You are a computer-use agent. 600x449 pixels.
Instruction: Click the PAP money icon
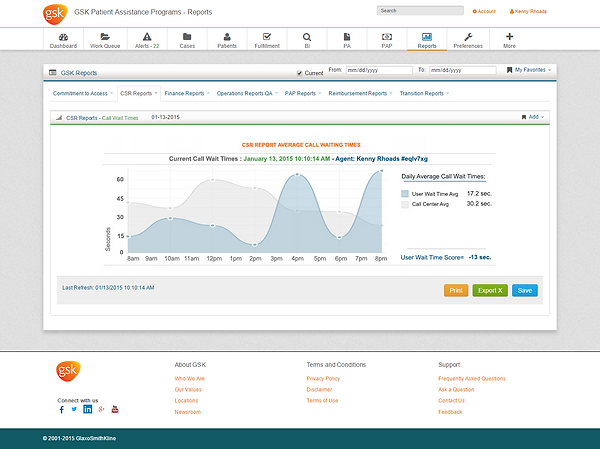coord(387,37)
